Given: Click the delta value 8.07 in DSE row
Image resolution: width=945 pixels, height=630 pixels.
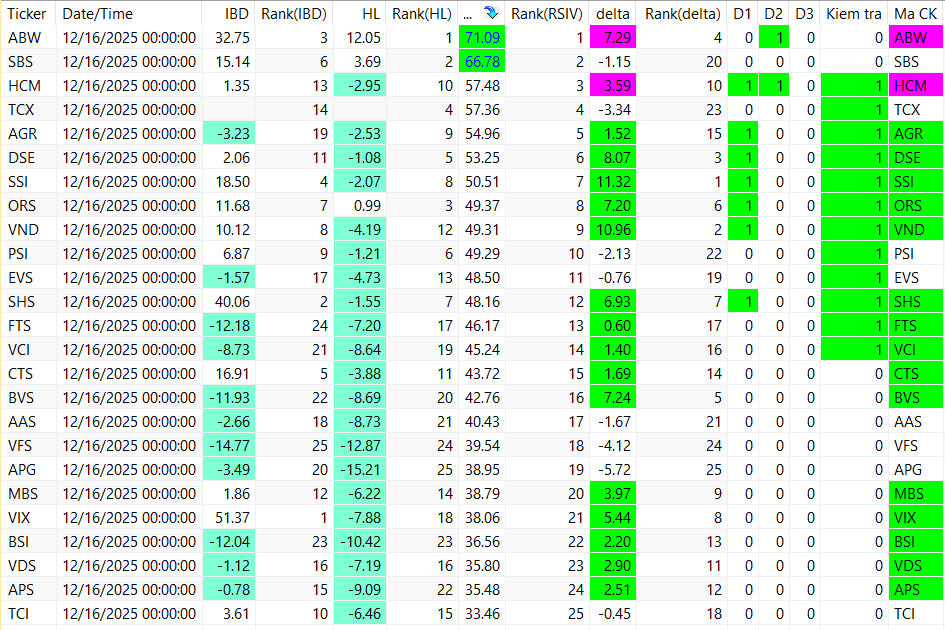Looking at the screenshot, I should (x=613, y=157).
